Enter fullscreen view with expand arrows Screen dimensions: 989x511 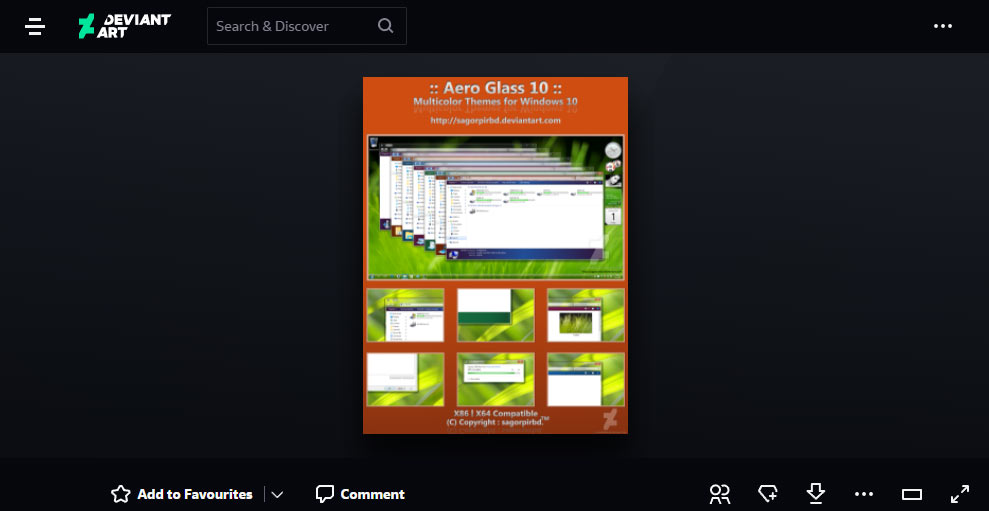[960, 494]
